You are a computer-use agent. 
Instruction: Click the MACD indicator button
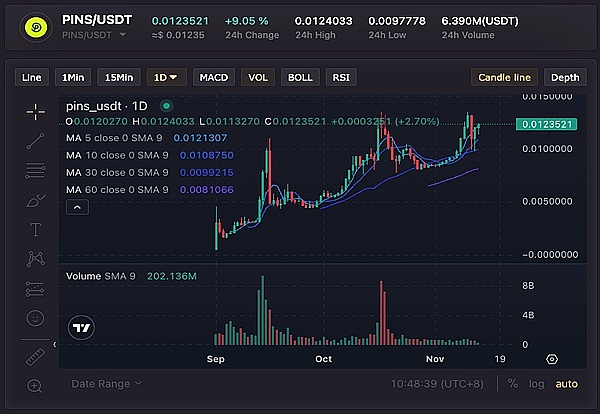click(214, 77)
